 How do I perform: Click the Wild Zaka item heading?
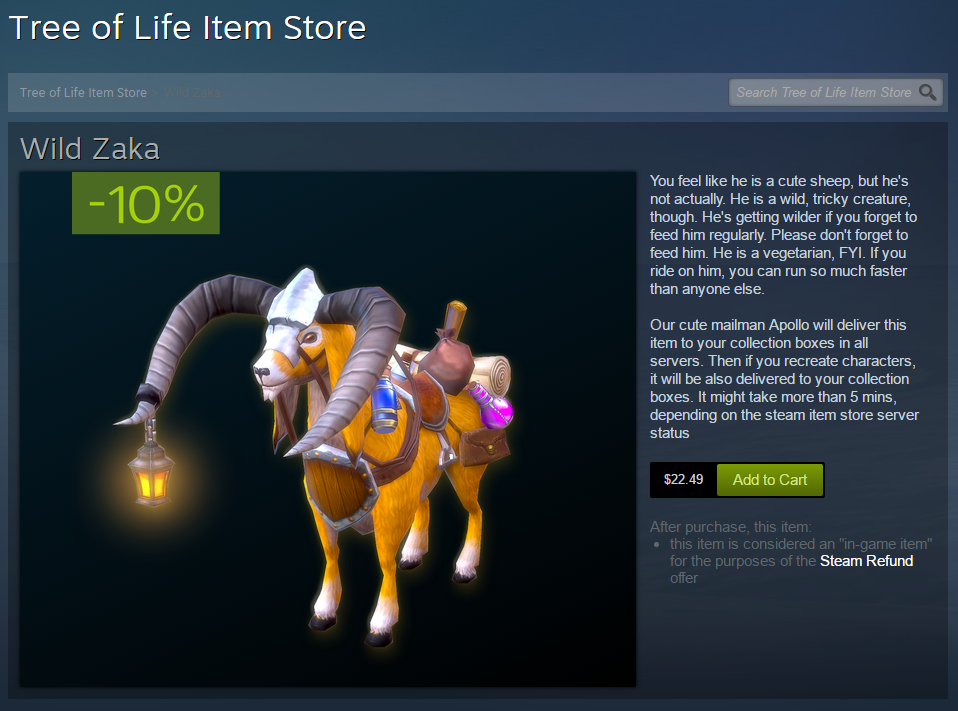pos(90,148)
